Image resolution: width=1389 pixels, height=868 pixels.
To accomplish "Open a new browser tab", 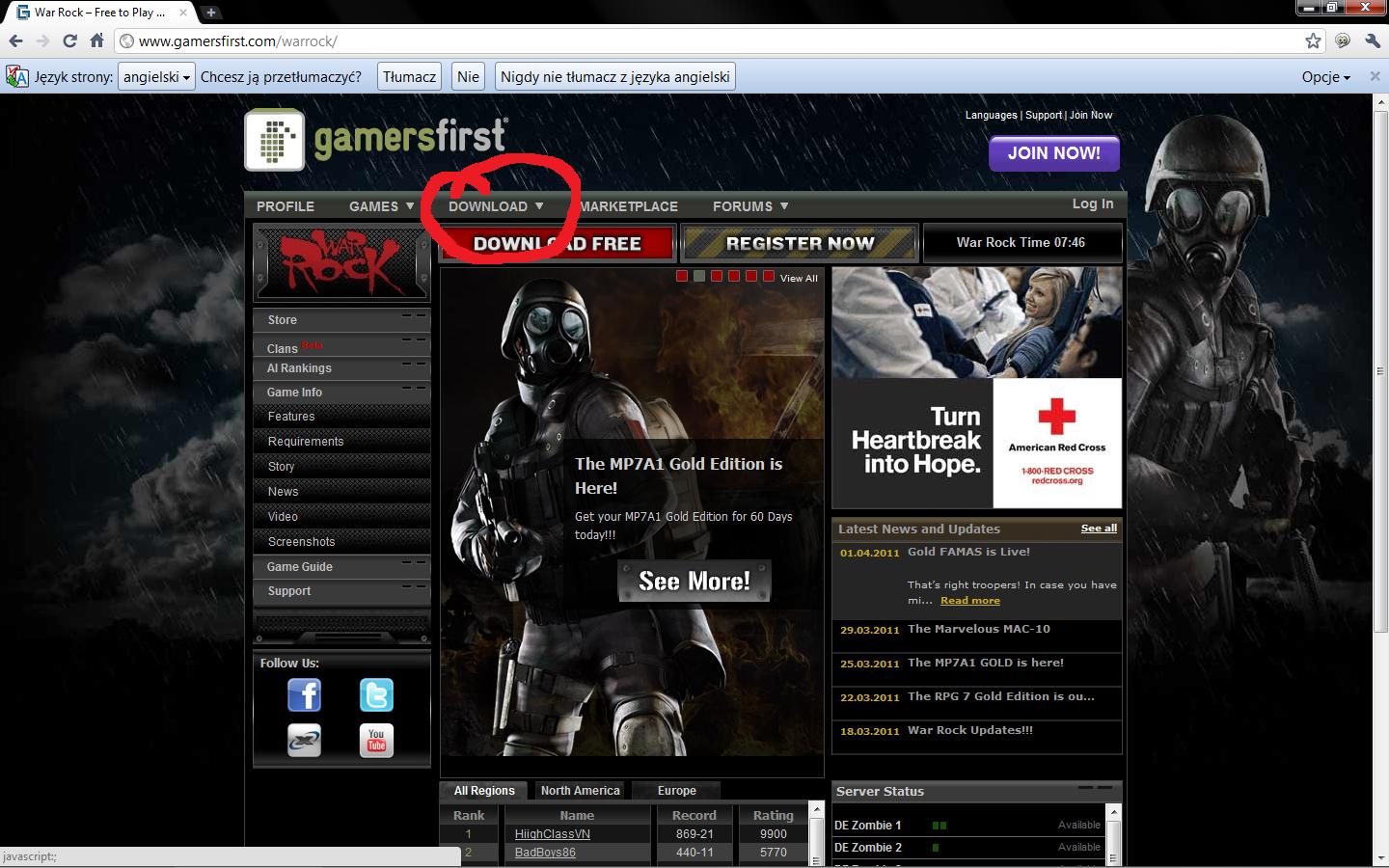I will point(210,13).
